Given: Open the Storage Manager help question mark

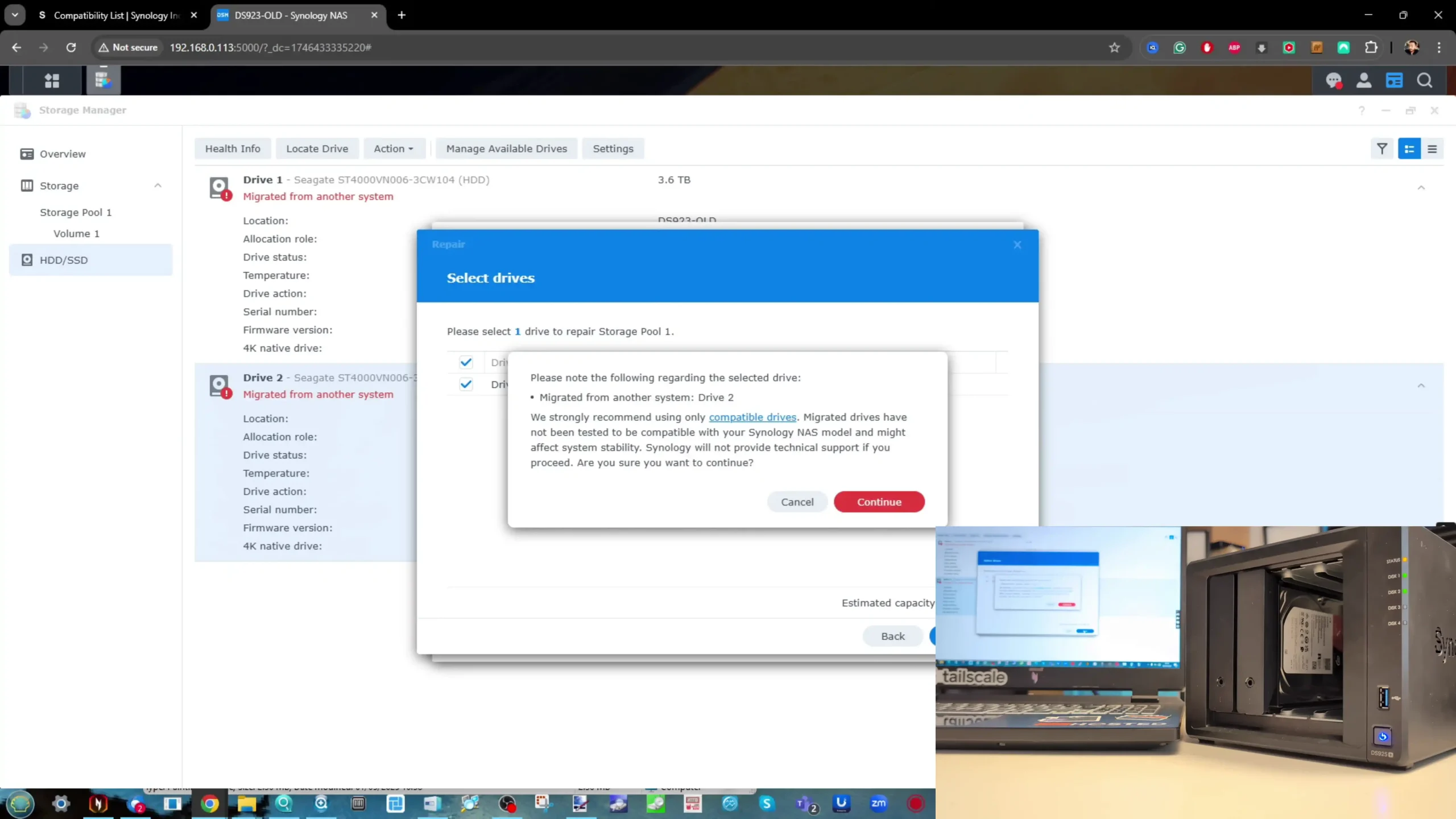Looking at the screenshot, I should click(x=1362, y=110).
